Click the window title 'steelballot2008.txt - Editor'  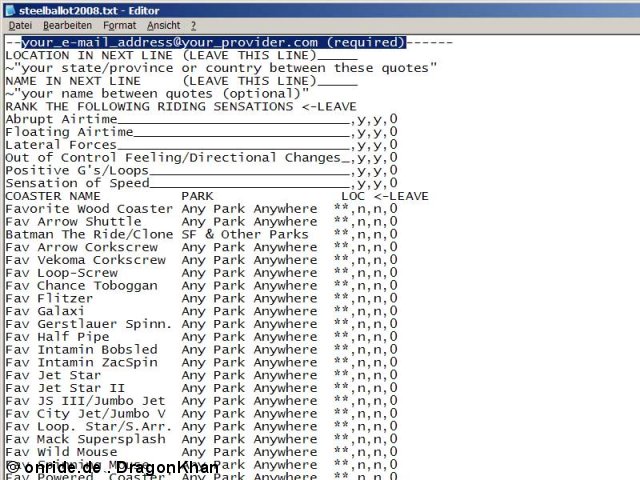pyautogui.click(x=89, y=10)
